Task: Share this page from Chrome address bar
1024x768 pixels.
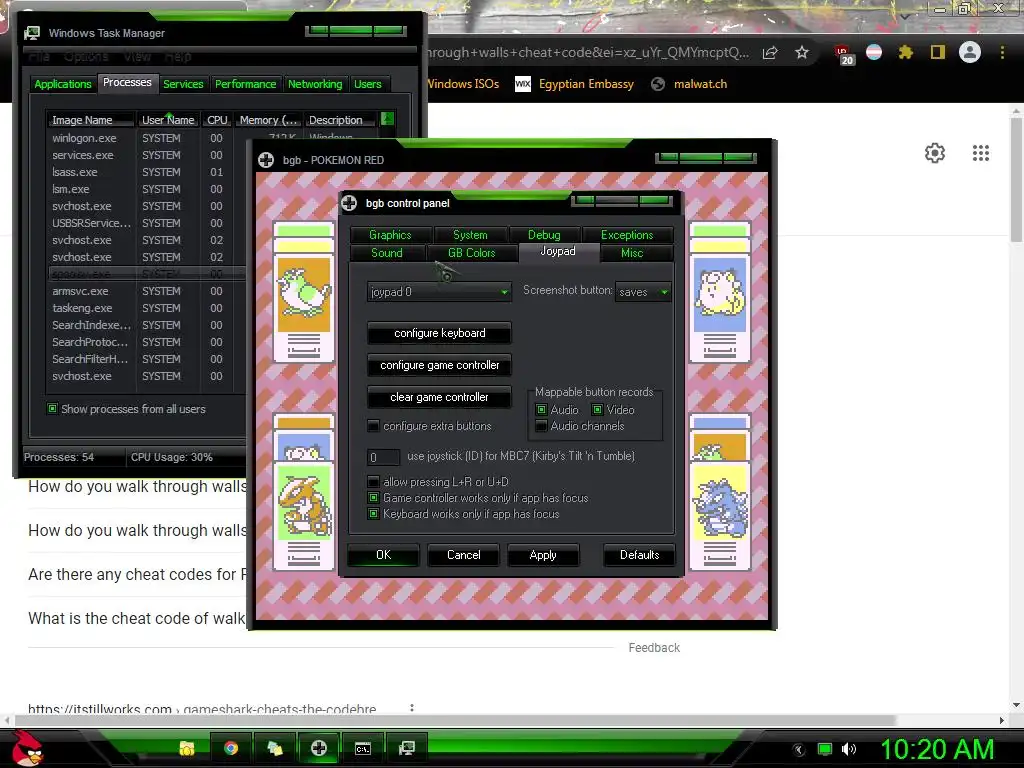Action: (x=770, y=52)
